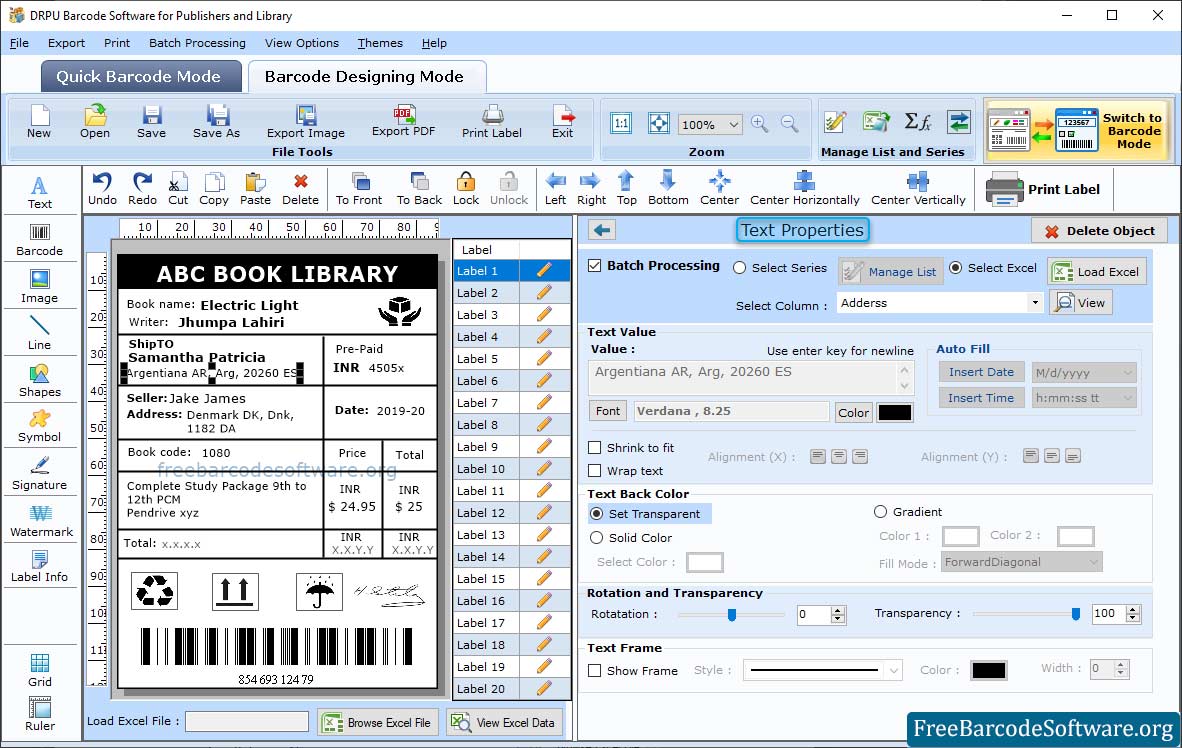Click the Rotation slider handle

[731, 615]
